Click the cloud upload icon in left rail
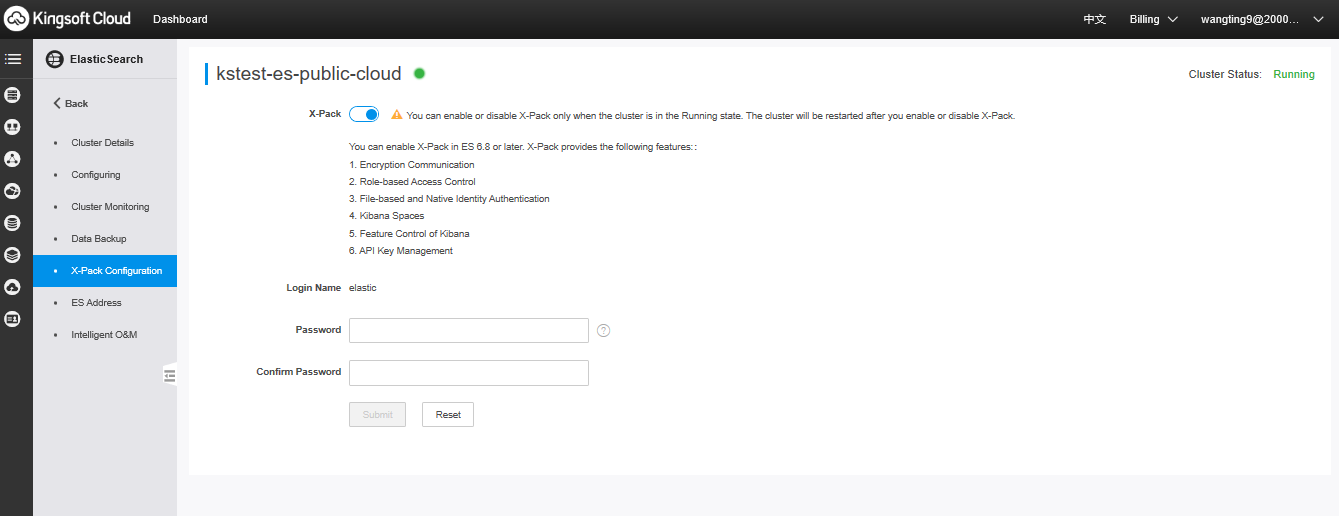The image size is (1339, 516). tap(13, 287)
